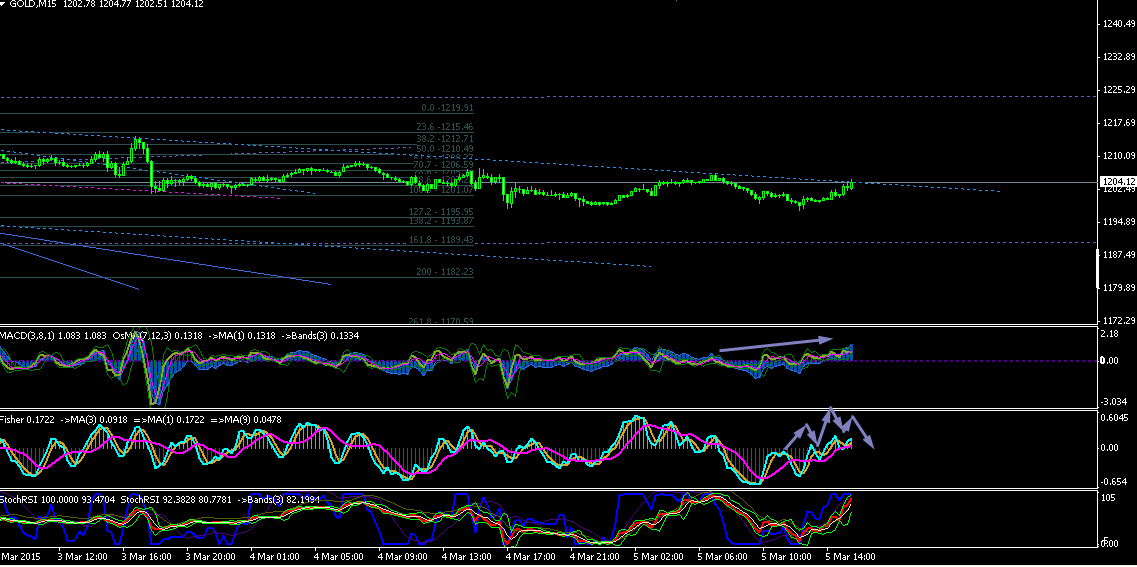Select the Fibonacci level 0.0 - 1219.91
The image size is (1137, 567).
pyautogui.click(x=447, y=108)
